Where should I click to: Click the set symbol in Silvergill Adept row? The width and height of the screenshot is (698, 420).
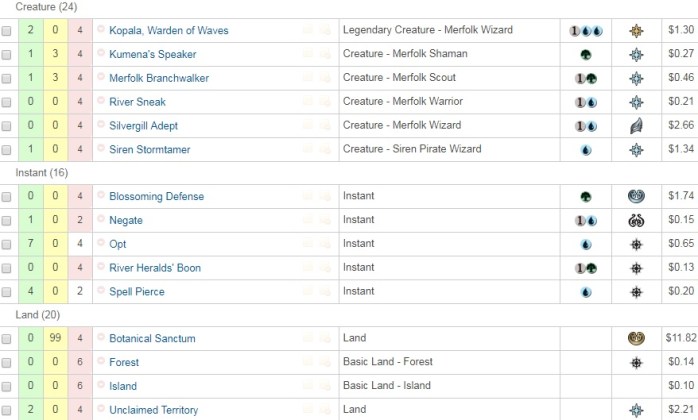[635, 126]
